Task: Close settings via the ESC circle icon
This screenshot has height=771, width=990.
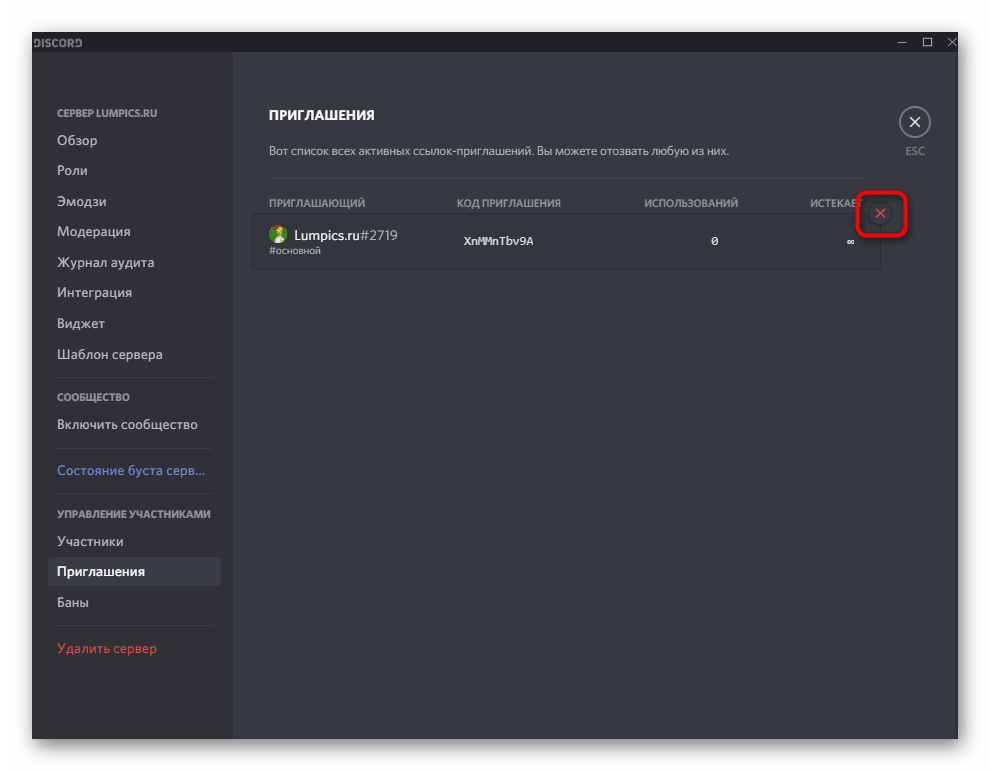Action: [914, 121]
